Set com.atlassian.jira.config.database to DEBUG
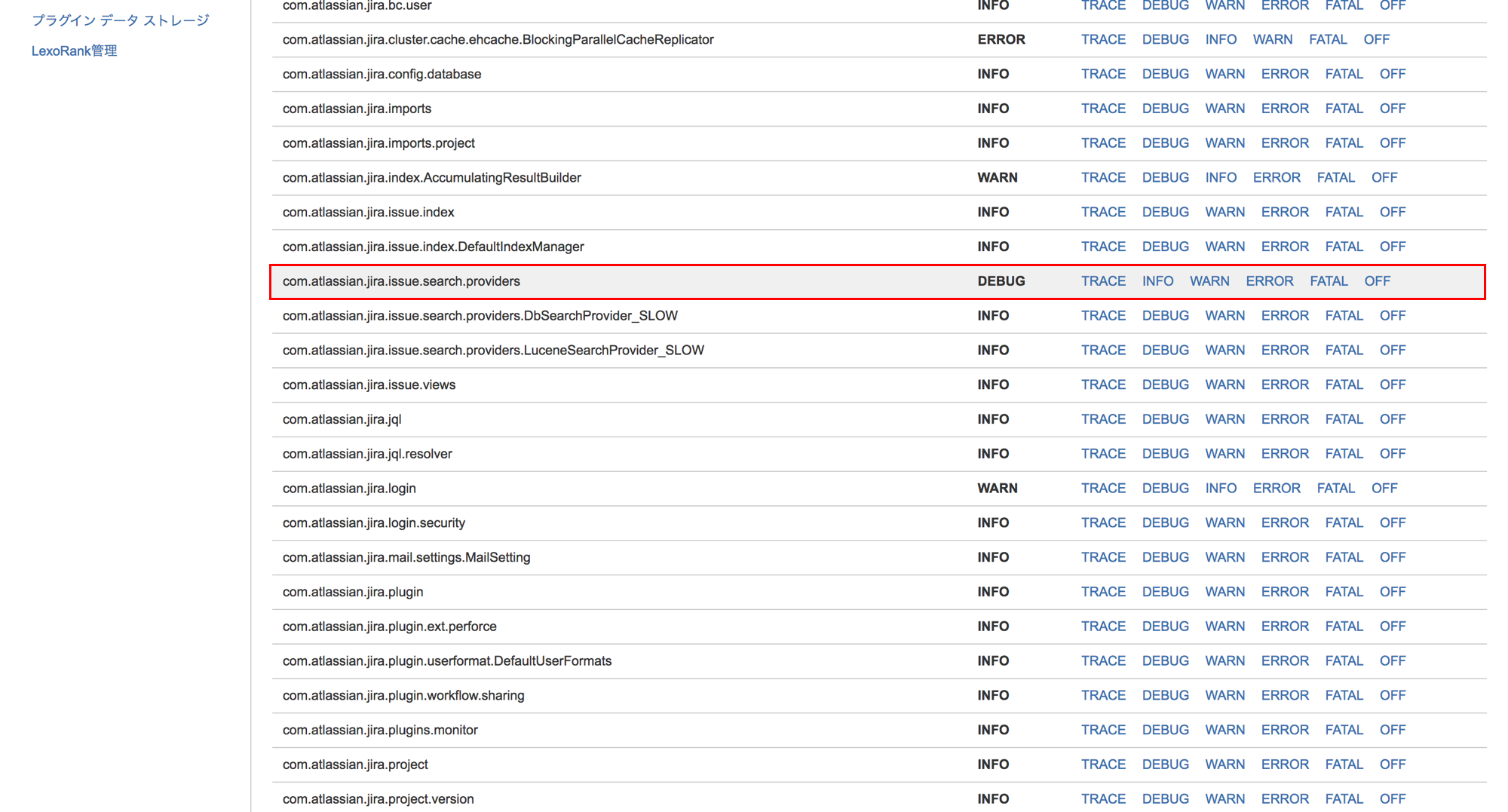 (x=1165, y=74)
